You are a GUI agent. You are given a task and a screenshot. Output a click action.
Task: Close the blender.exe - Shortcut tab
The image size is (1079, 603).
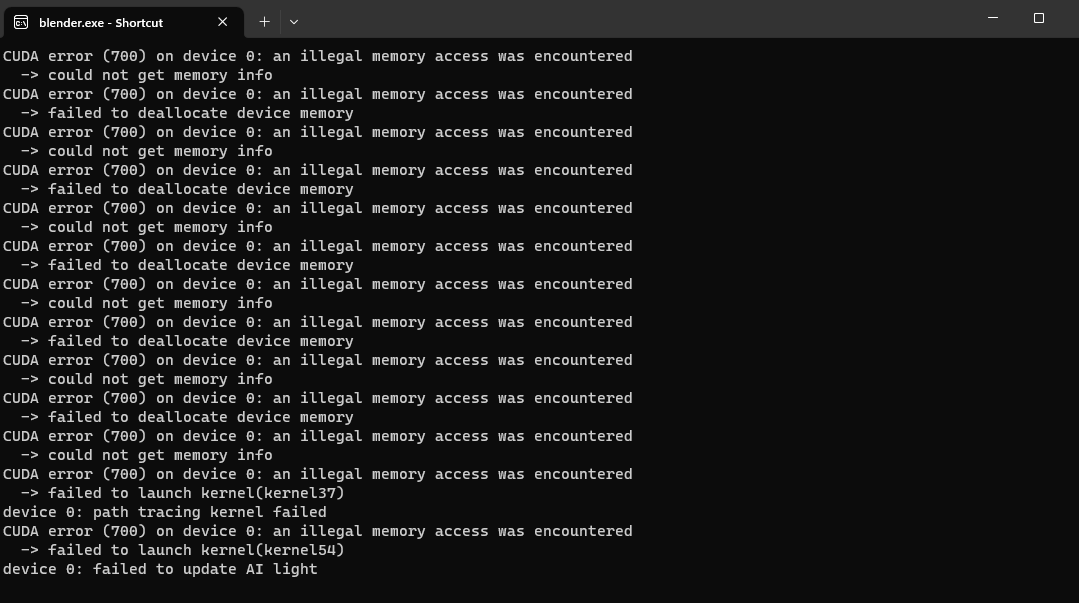222,22
